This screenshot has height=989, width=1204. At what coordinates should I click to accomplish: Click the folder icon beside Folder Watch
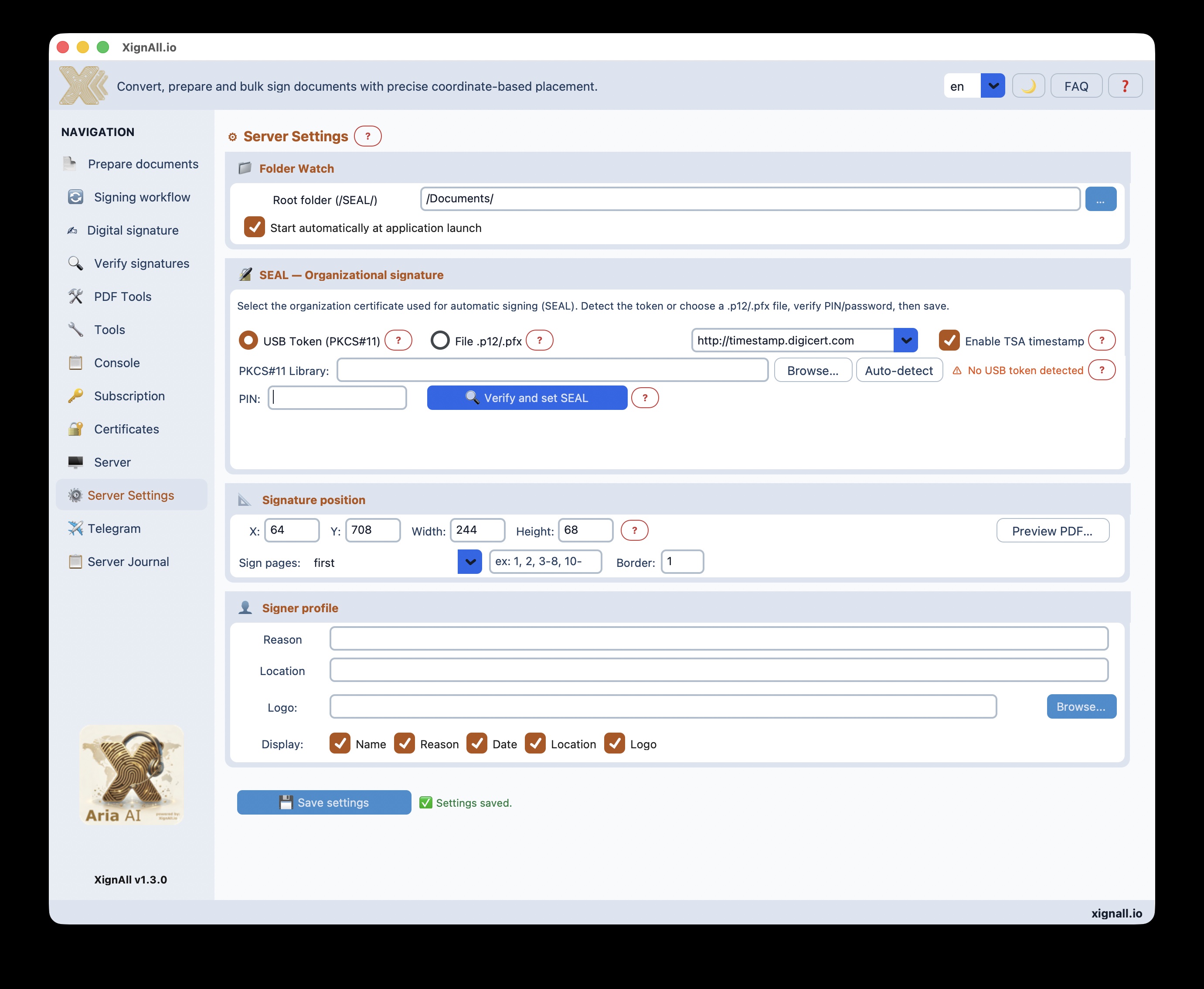(245, 168)
